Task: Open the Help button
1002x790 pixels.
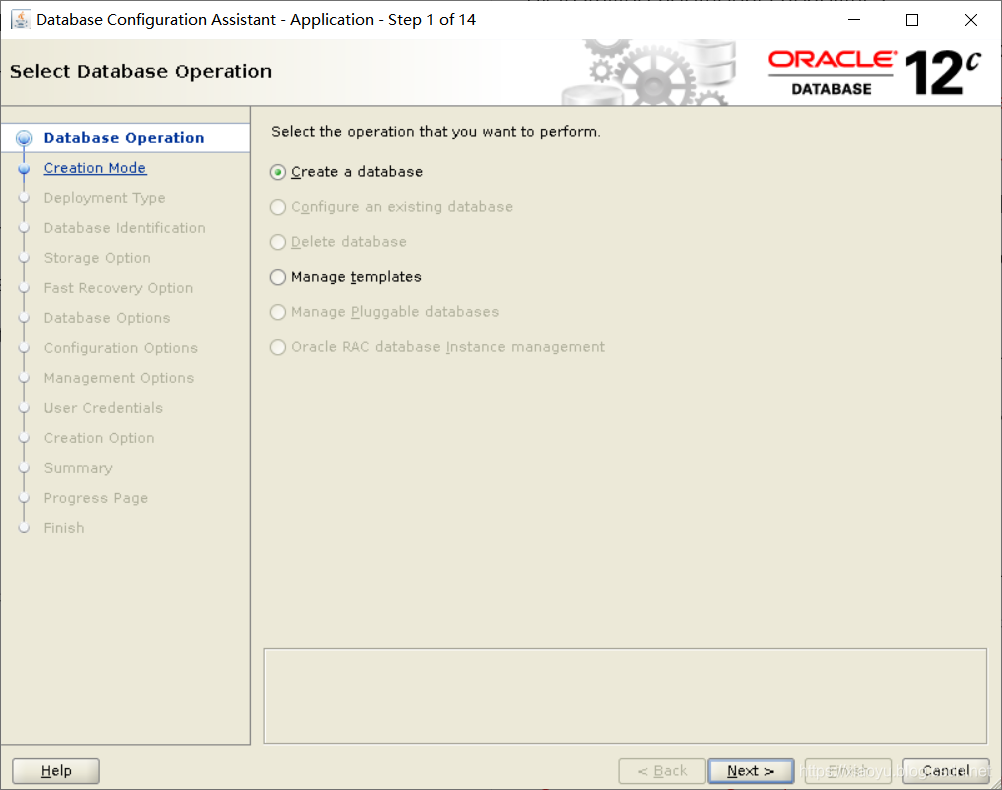Action: 56,771
